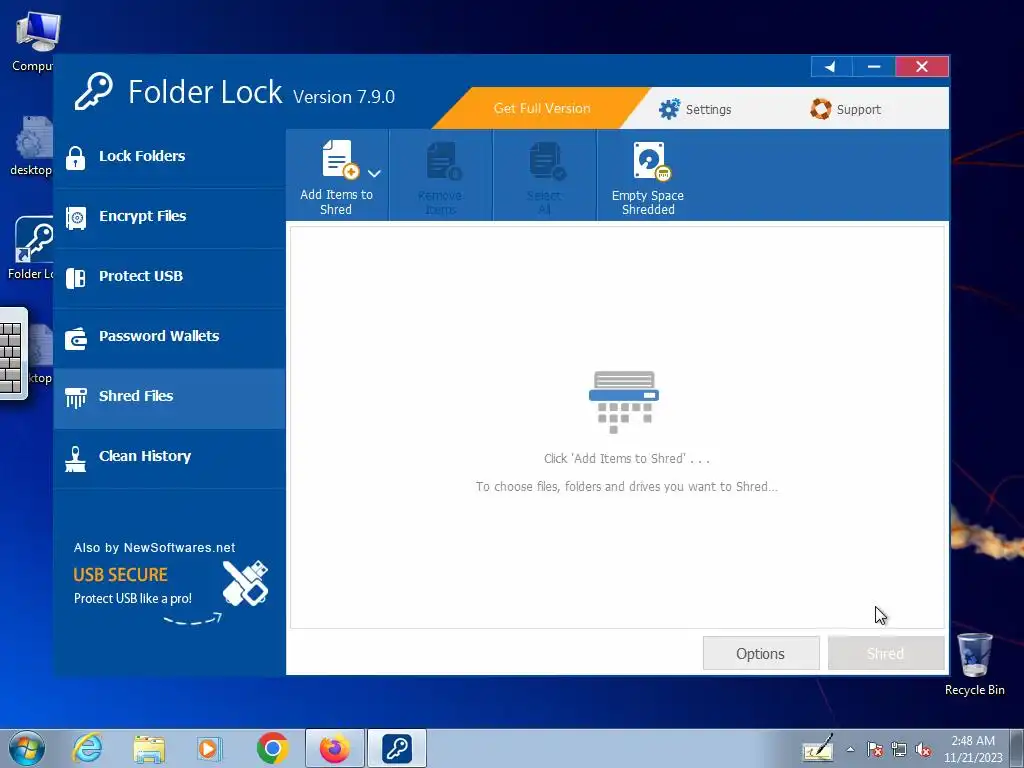Click the USB SECURE promotional link
Viewport: 1024px width, 768px height.
(x=121, y=575)
